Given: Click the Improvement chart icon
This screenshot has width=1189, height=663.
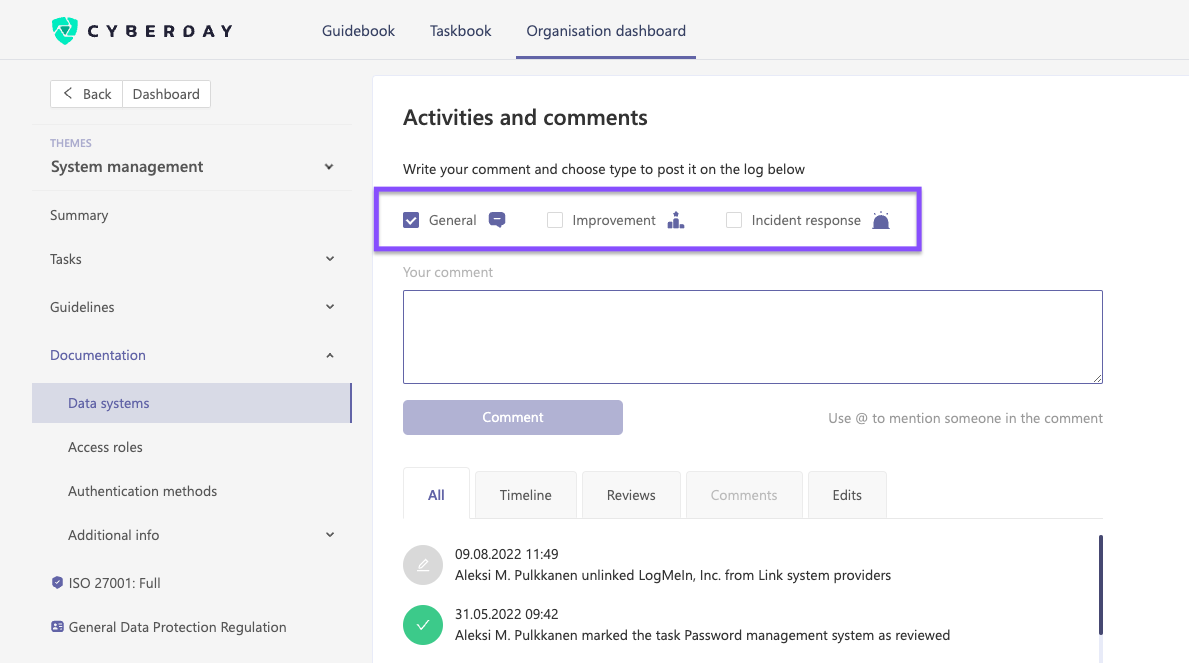Looking at the screenshot, I should 675,219.
